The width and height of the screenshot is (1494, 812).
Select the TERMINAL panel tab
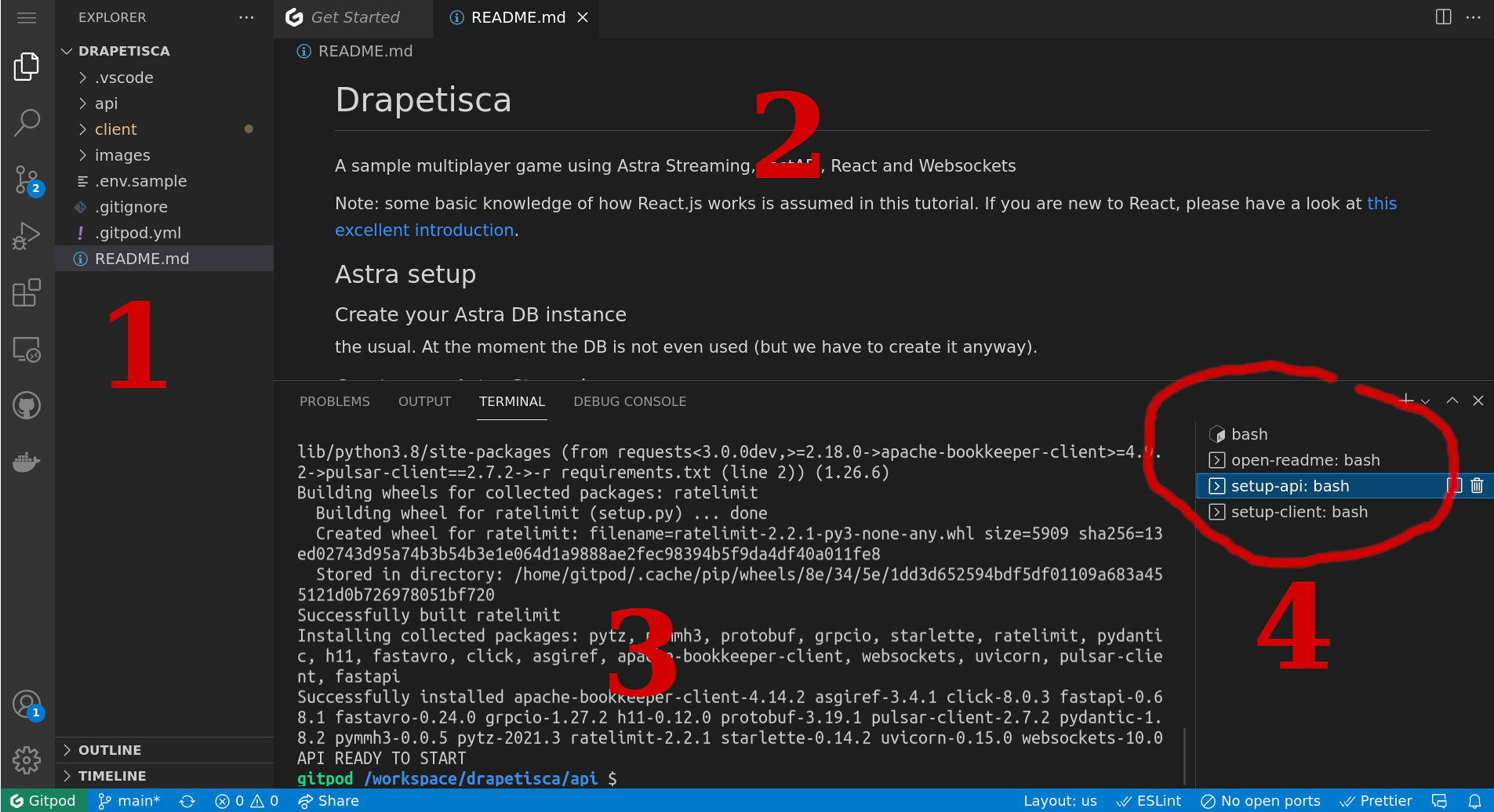coord(512,401)
